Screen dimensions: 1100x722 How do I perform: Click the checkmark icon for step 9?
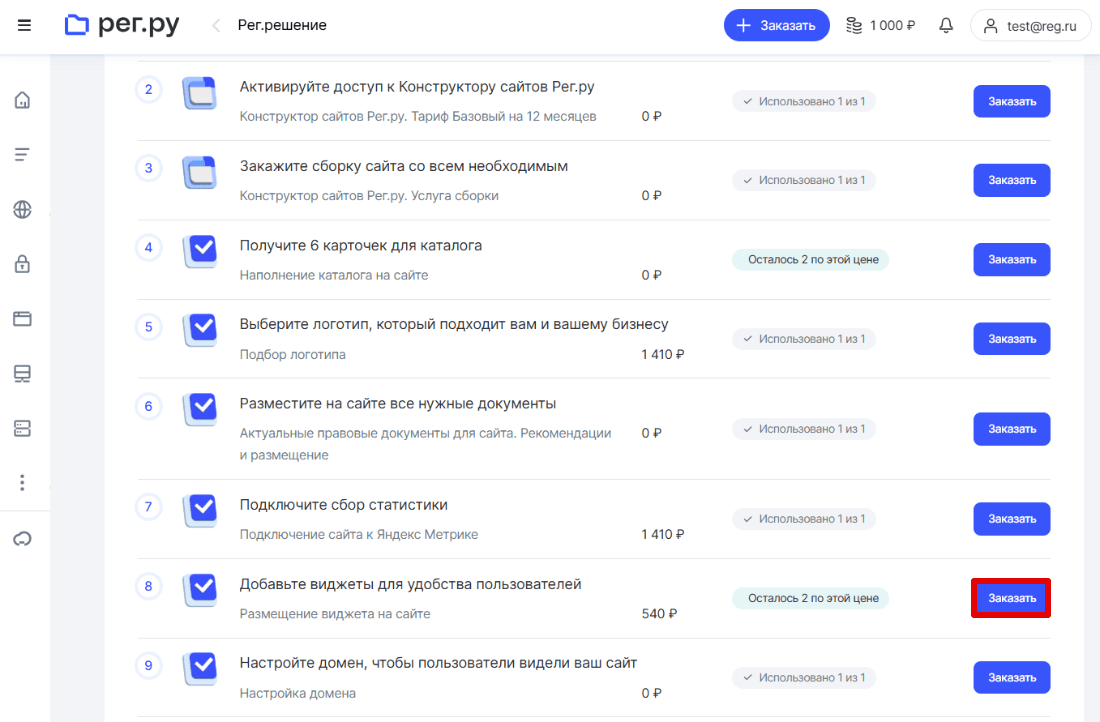pos(201,668)
